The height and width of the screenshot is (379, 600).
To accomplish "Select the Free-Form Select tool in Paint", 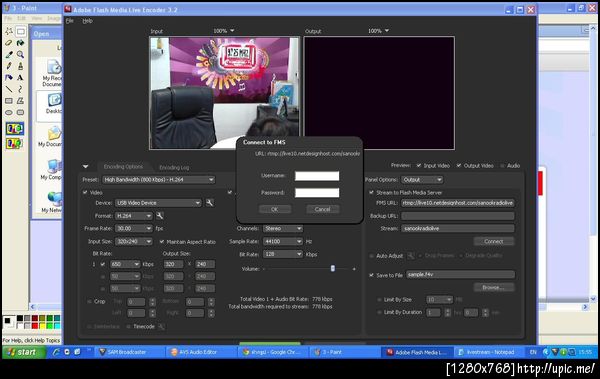I will (9, 31).
